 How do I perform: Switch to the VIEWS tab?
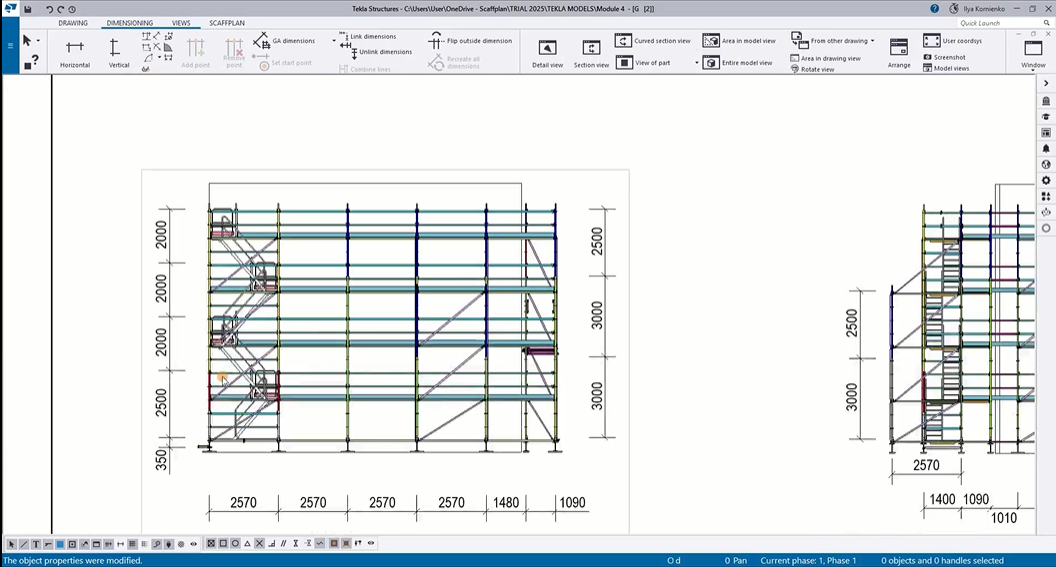180,23
